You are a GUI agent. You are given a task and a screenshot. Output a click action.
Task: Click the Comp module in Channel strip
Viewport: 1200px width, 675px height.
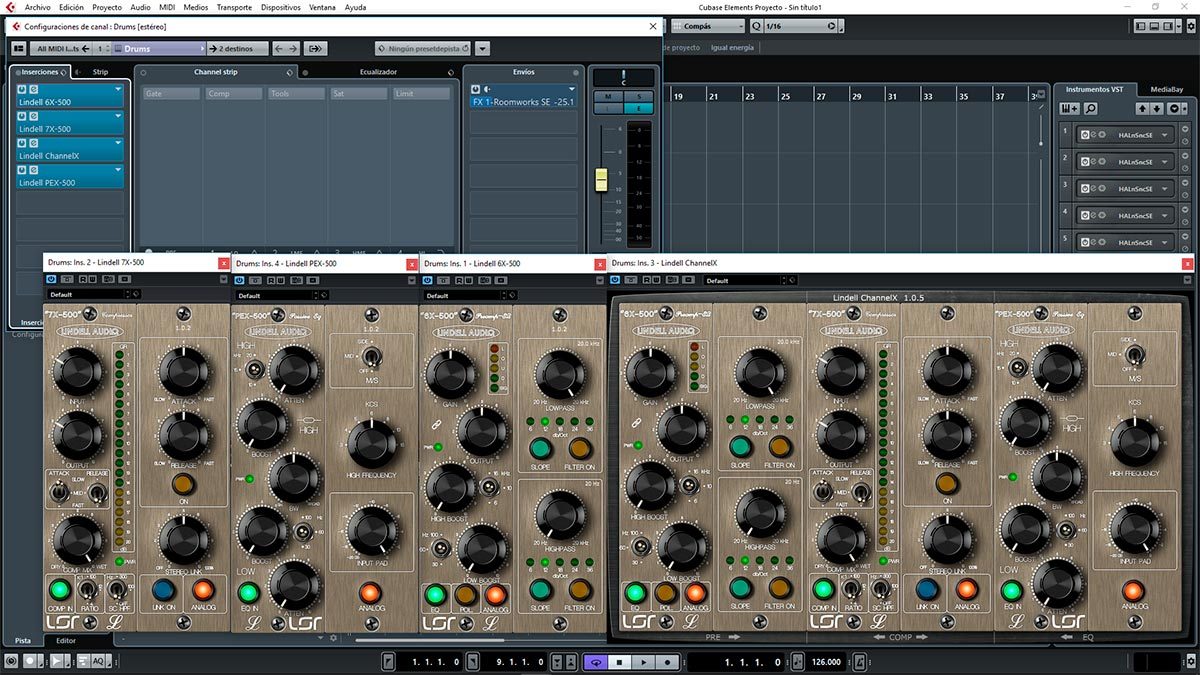pos(234,94)
